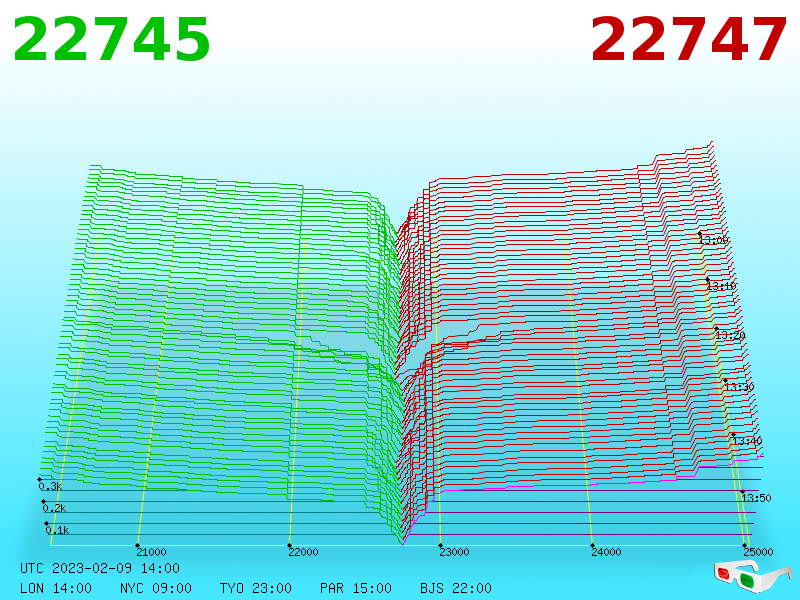800x600 pixels.
Task: Select the 22000 price axis label
Action: point(304,552)
